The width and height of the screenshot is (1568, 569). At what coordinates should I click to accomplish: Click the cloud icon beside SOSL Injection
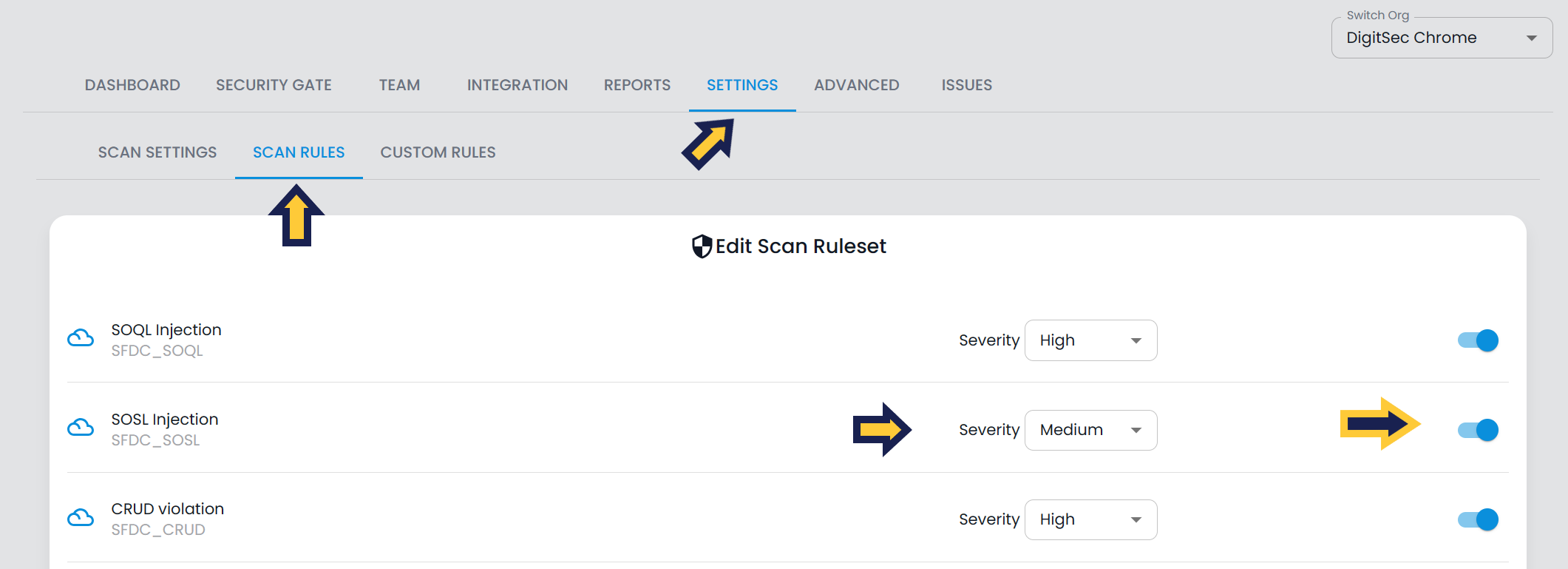click(81, 428)
